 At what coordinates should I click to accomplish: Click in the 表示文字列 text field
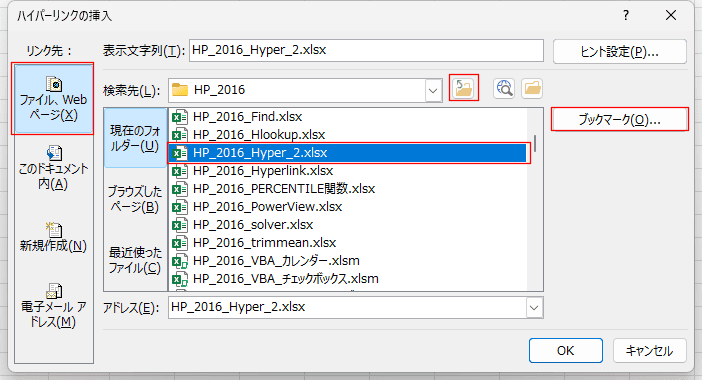point(366,50)
